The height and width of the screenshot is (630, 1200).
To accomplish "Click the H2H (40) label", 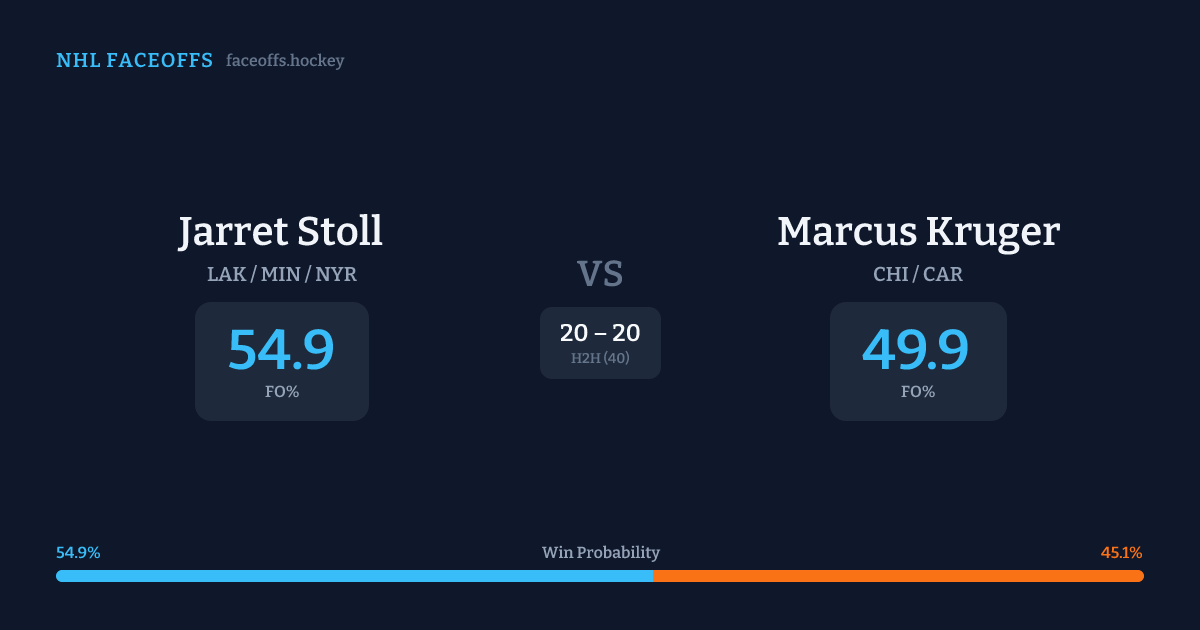I will (600, 358).
